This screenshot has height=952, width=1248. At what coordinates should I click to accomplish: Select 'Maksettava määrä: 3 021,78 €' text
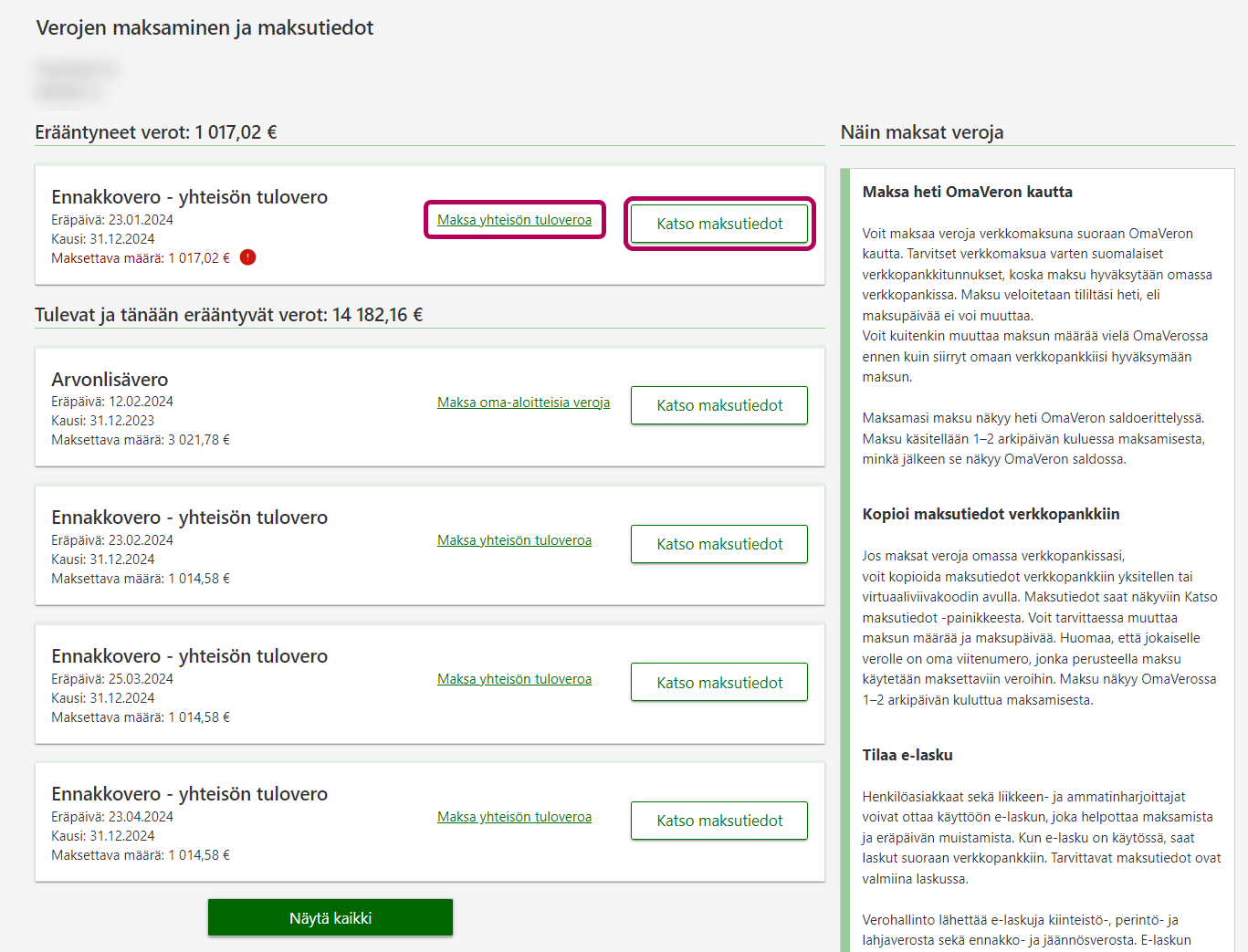point(141,440)
